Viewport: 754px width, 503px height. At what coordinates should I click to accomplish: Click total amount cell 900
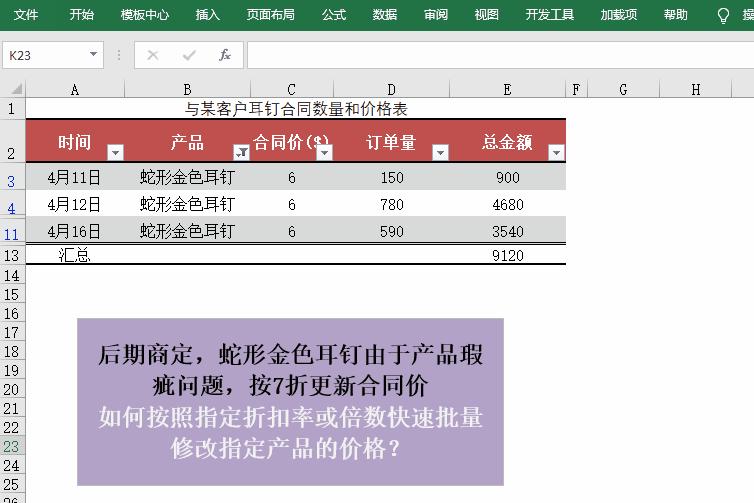(507, 177)
